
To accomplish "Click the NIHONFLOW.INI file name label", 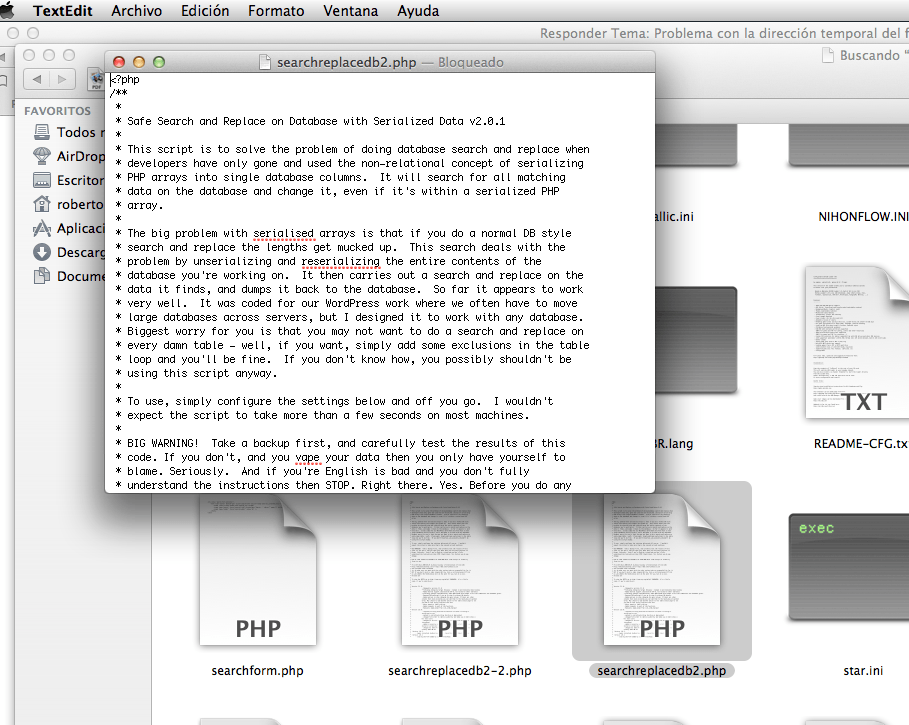I will click(x=863, y=217).
